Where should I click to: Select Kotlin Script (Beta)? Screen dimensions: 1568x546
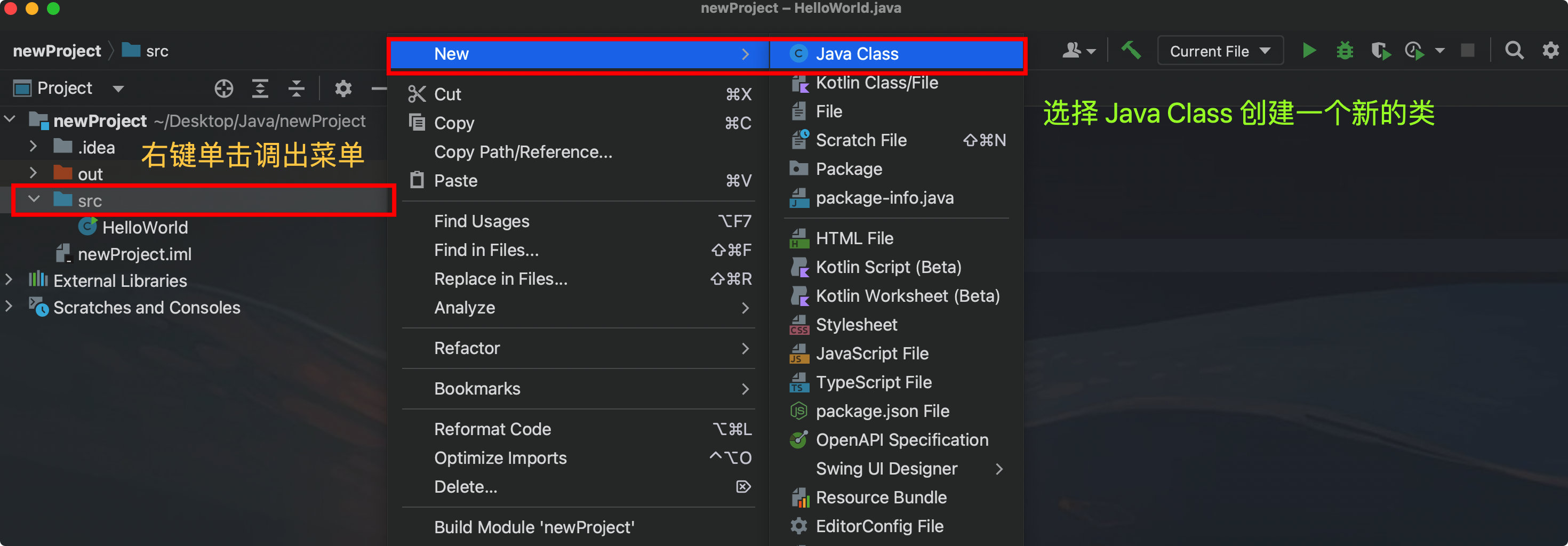tap(897, 267)
